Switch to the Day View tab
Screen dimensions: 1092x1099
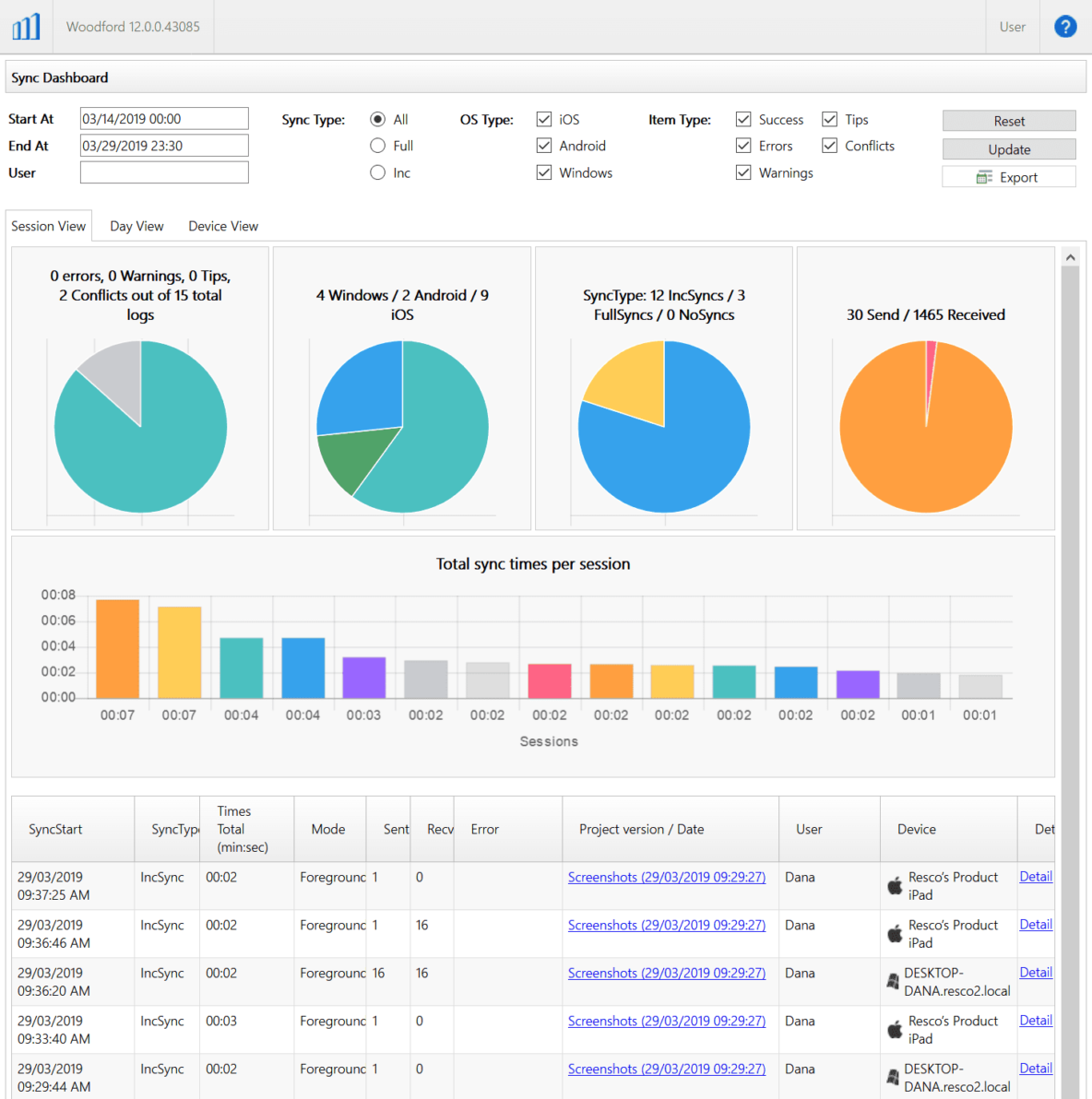click(136, 225)
